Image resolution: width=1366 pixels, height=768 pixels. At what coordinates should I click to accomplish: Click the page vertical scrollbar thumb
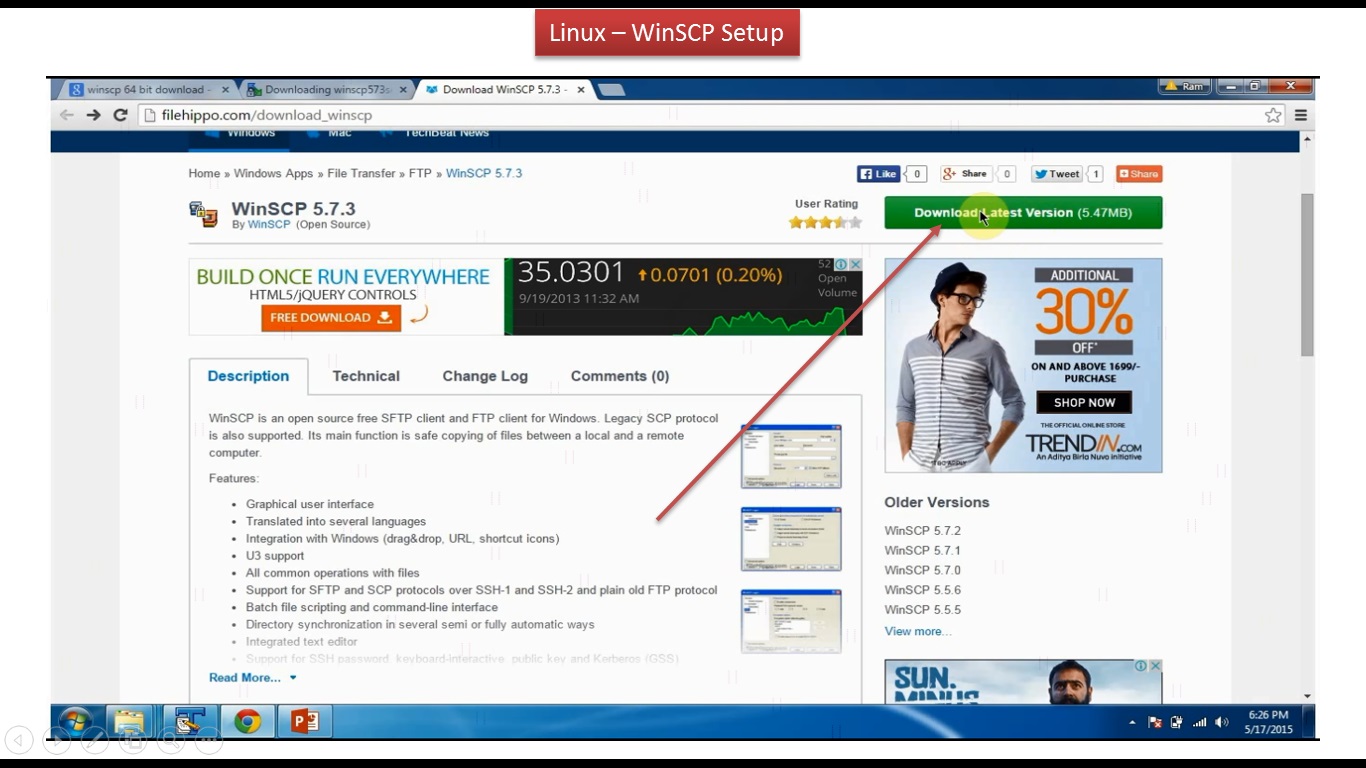tap(1307, 274)
